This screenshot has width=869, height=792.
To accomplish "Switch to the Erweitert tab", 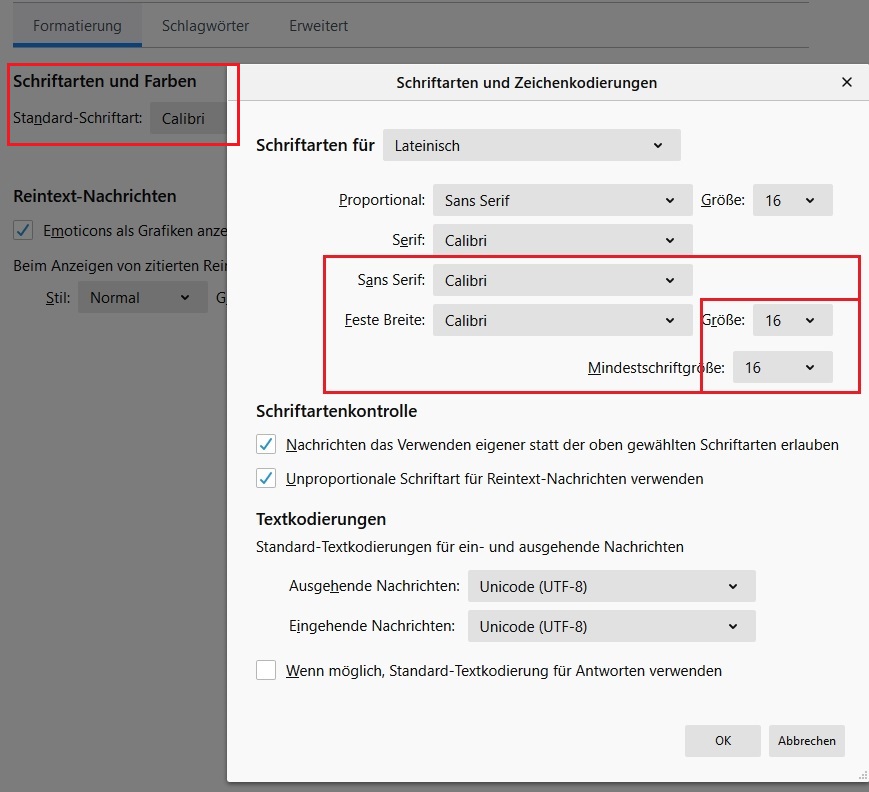I will pos(318,26).
